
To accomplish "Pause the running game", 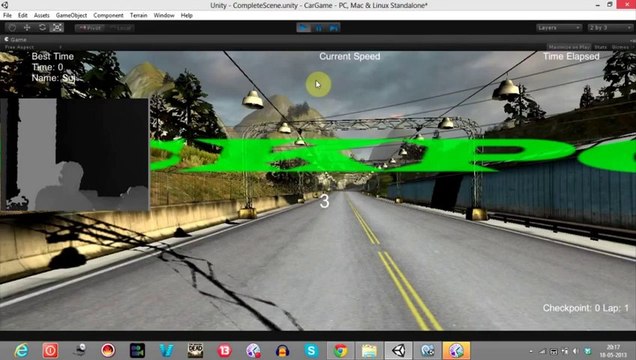I will 318,28.
